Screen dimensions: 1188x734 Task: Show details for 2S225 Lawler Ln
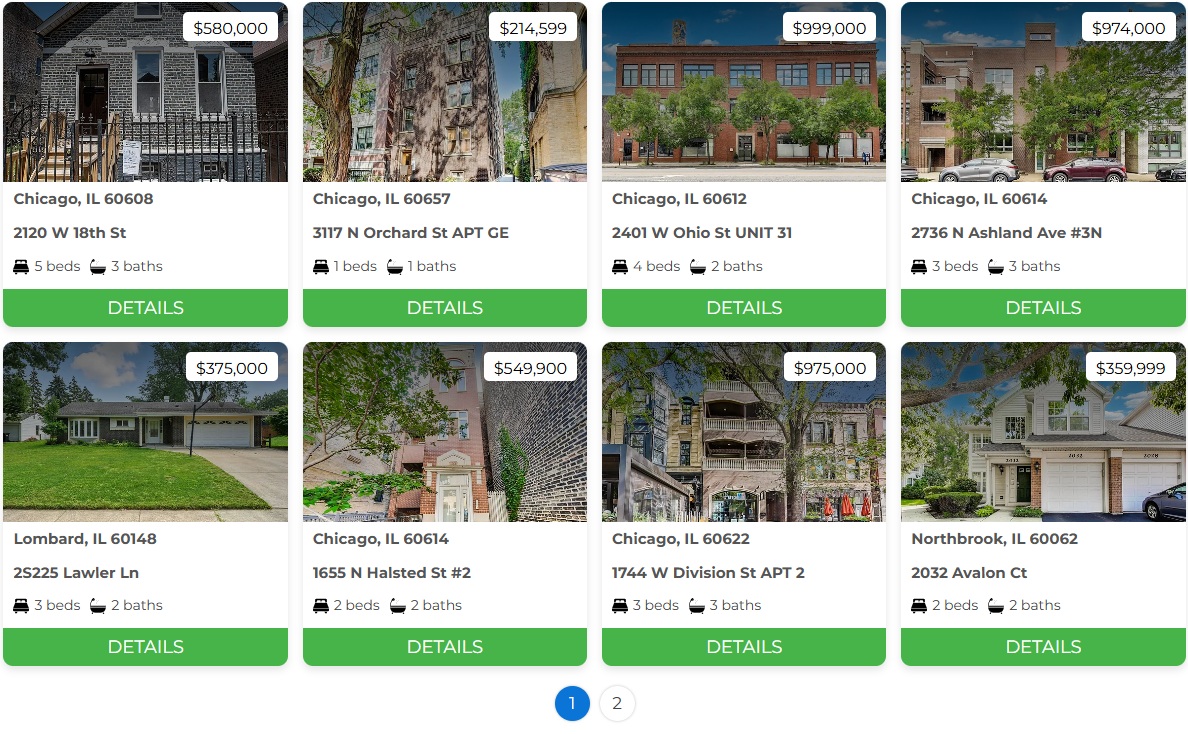[x=145, y=647]
